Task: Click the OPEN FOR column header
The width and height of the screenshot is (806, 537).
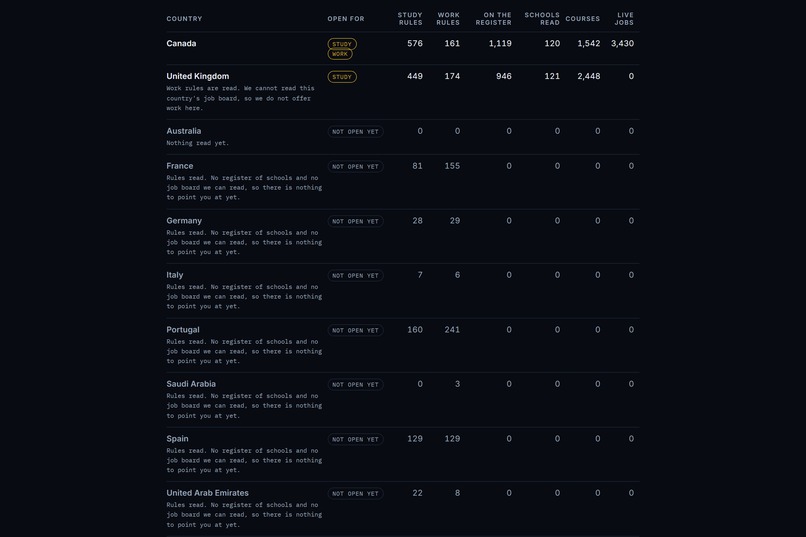Action: [346, 18]
